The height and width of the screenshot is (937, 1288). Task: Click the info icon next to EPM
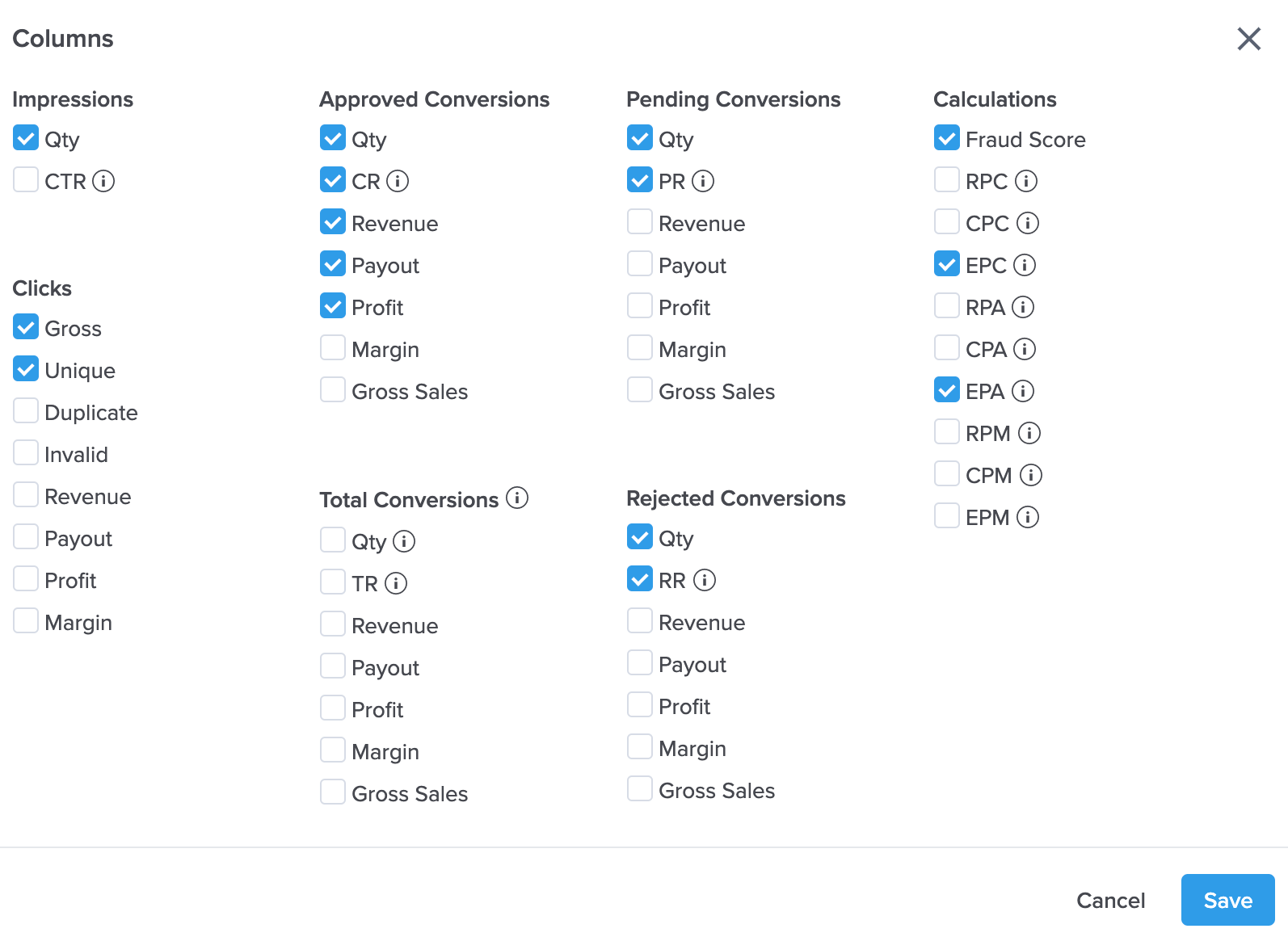pos(1028,517)
